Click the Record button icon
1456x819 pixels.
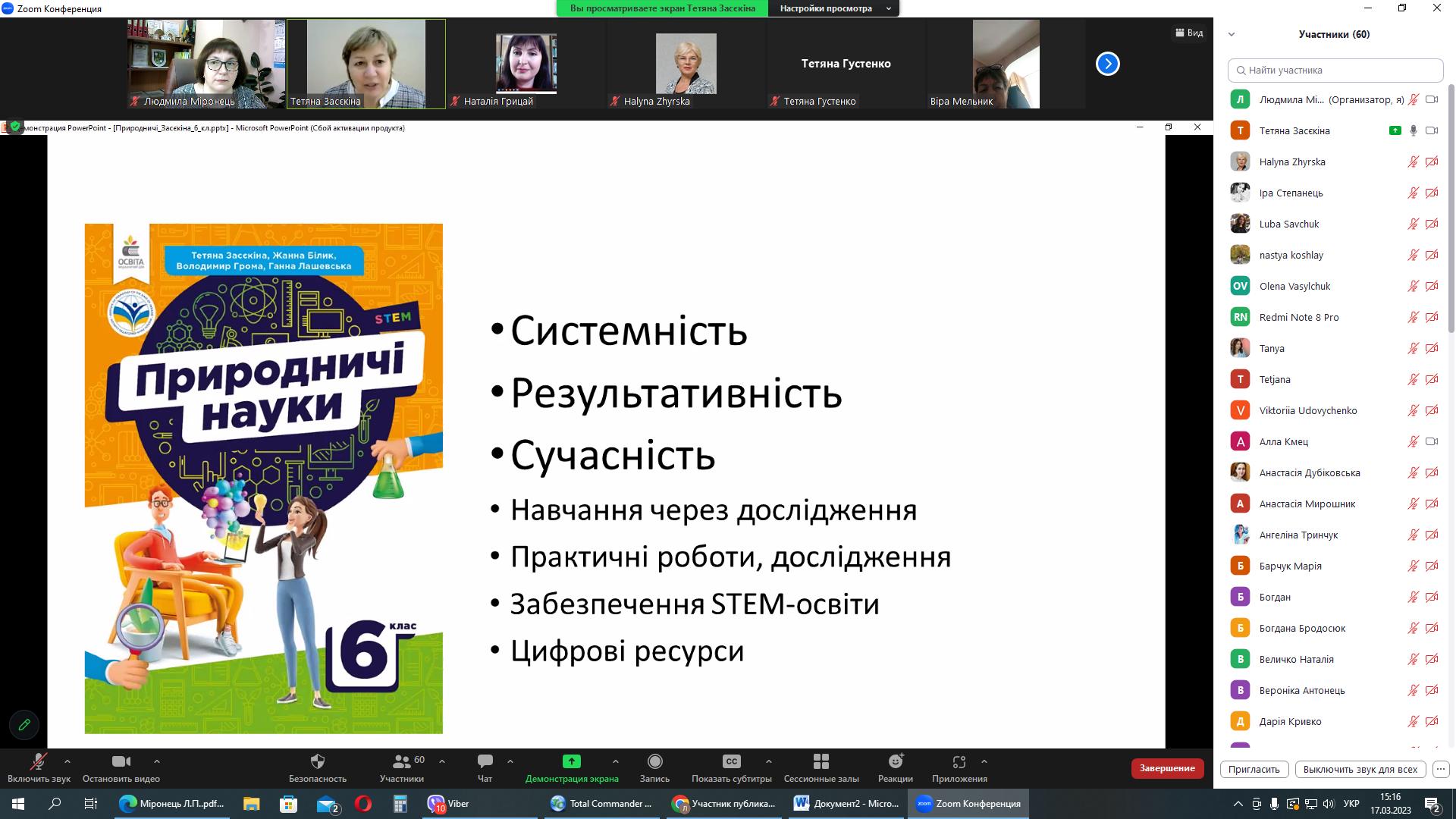654,761
